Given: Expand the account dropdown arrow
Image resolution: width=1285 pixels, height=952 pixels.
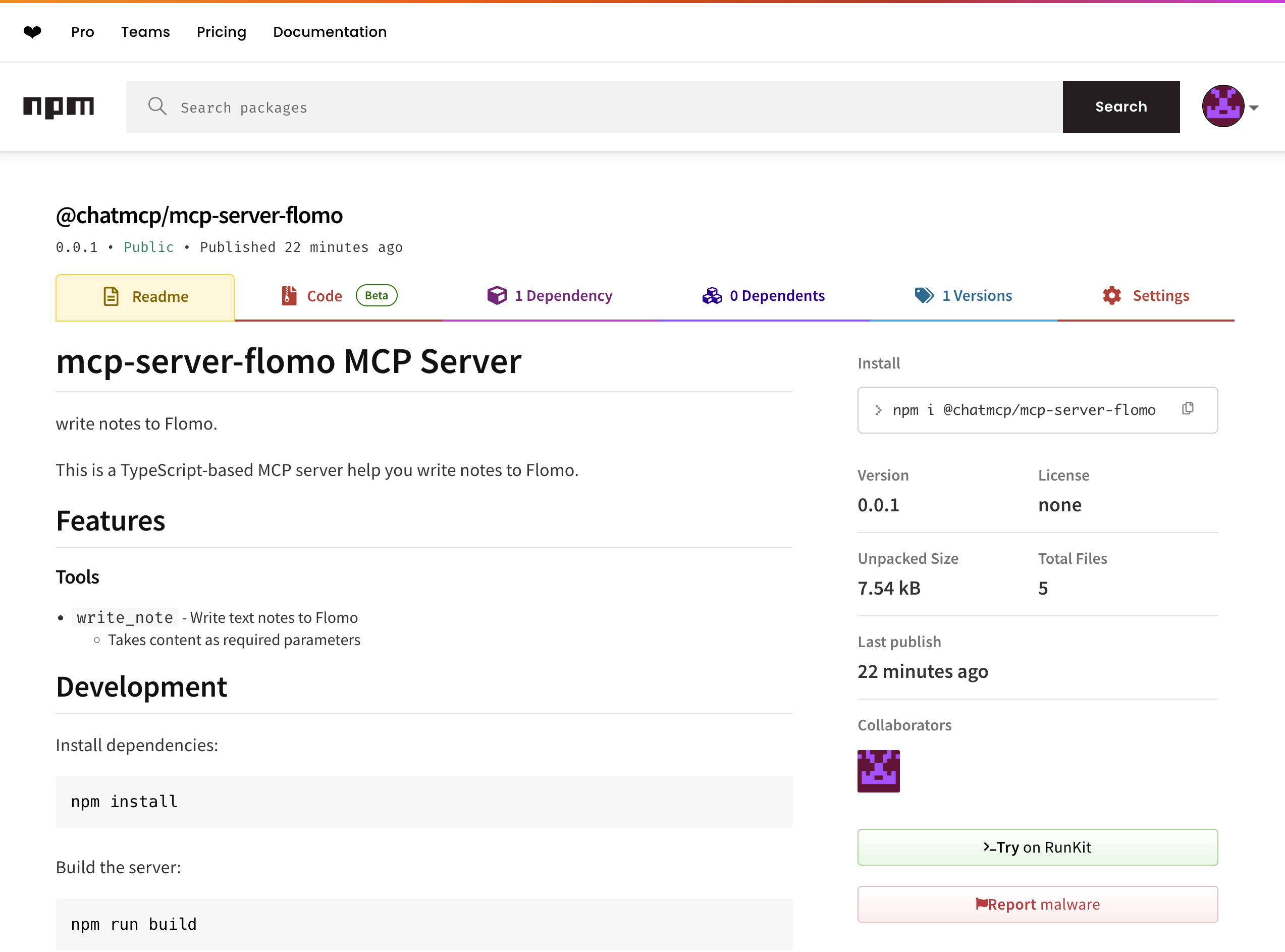Looking at the screenshot, I should [1254, 108].
